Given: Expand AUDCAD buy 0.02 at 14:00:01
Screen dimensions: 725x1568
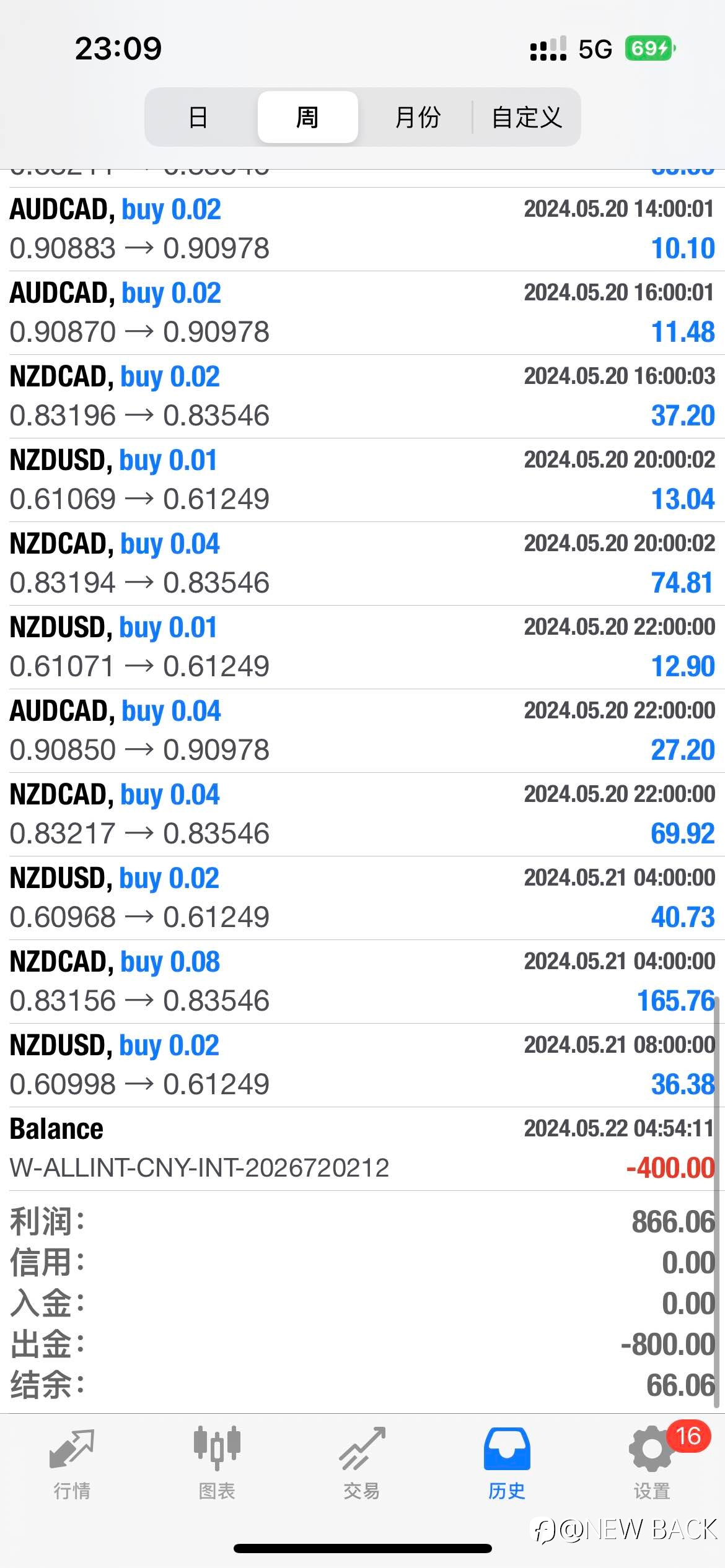Looking at the screenshot, I should [x=362, y=229].
